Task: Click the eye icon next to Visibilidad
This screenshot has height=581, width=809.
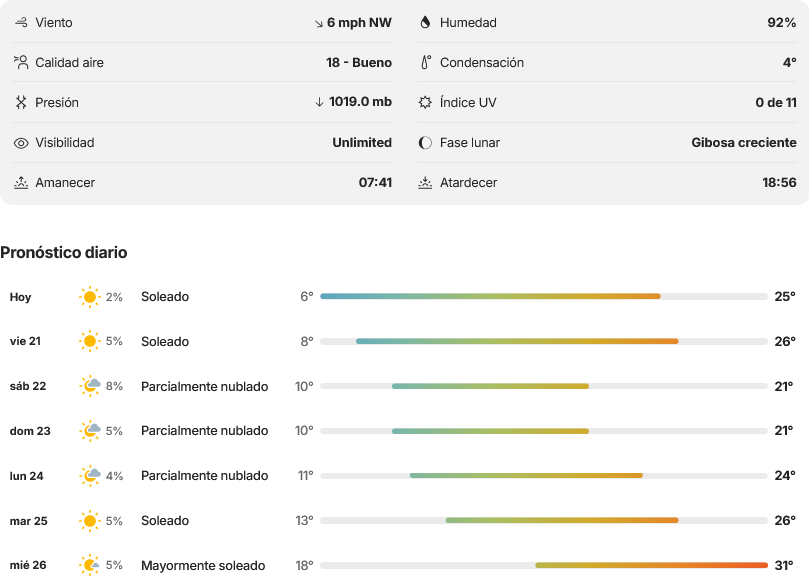Action: (21, 143)
